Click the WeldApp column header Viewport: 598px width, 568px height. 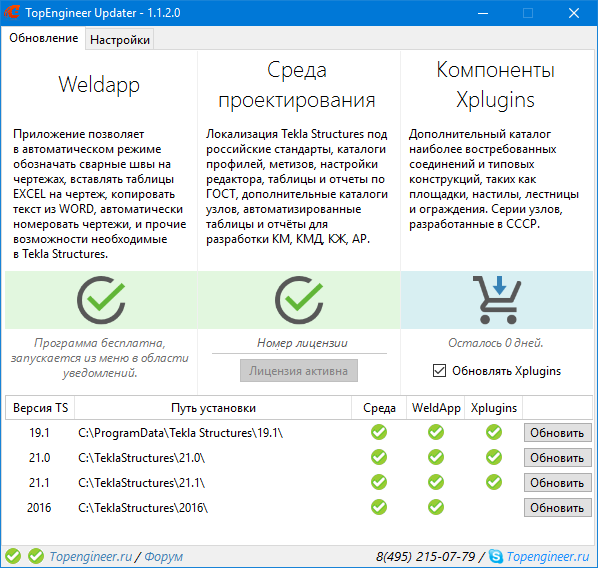pos(436,407)
